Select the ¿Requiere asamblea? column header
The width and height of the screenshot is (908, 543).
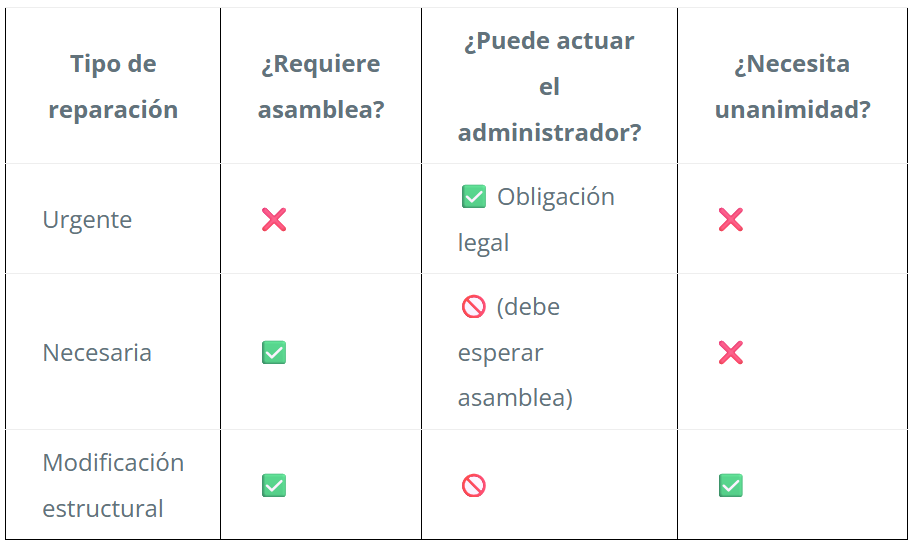(x=321, y=86)
